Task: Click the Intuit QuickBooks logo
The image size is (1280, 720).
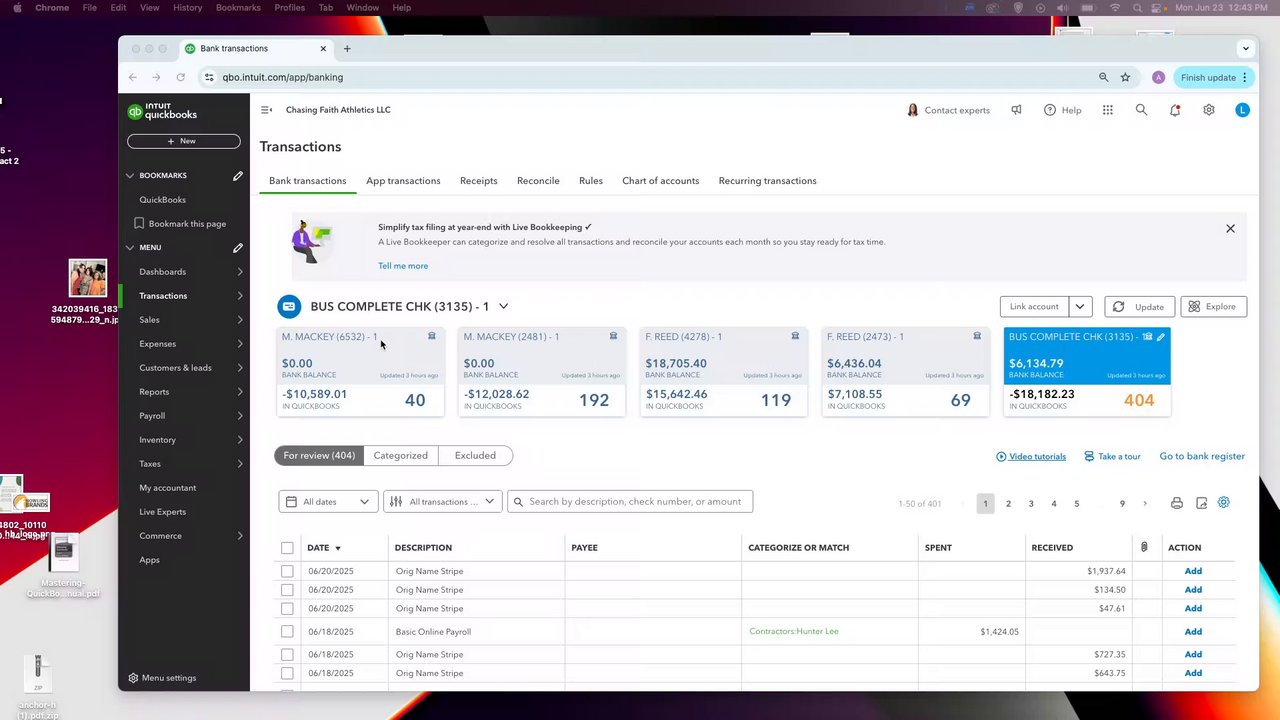Action: pos(162,112)
